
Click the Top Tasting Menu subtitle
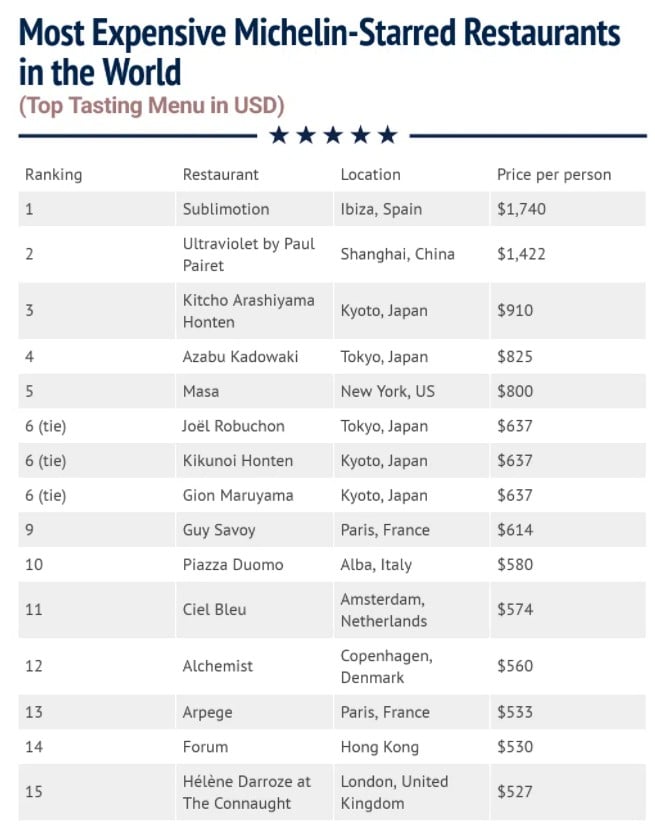pyautogui.click(x=152, y=105)
